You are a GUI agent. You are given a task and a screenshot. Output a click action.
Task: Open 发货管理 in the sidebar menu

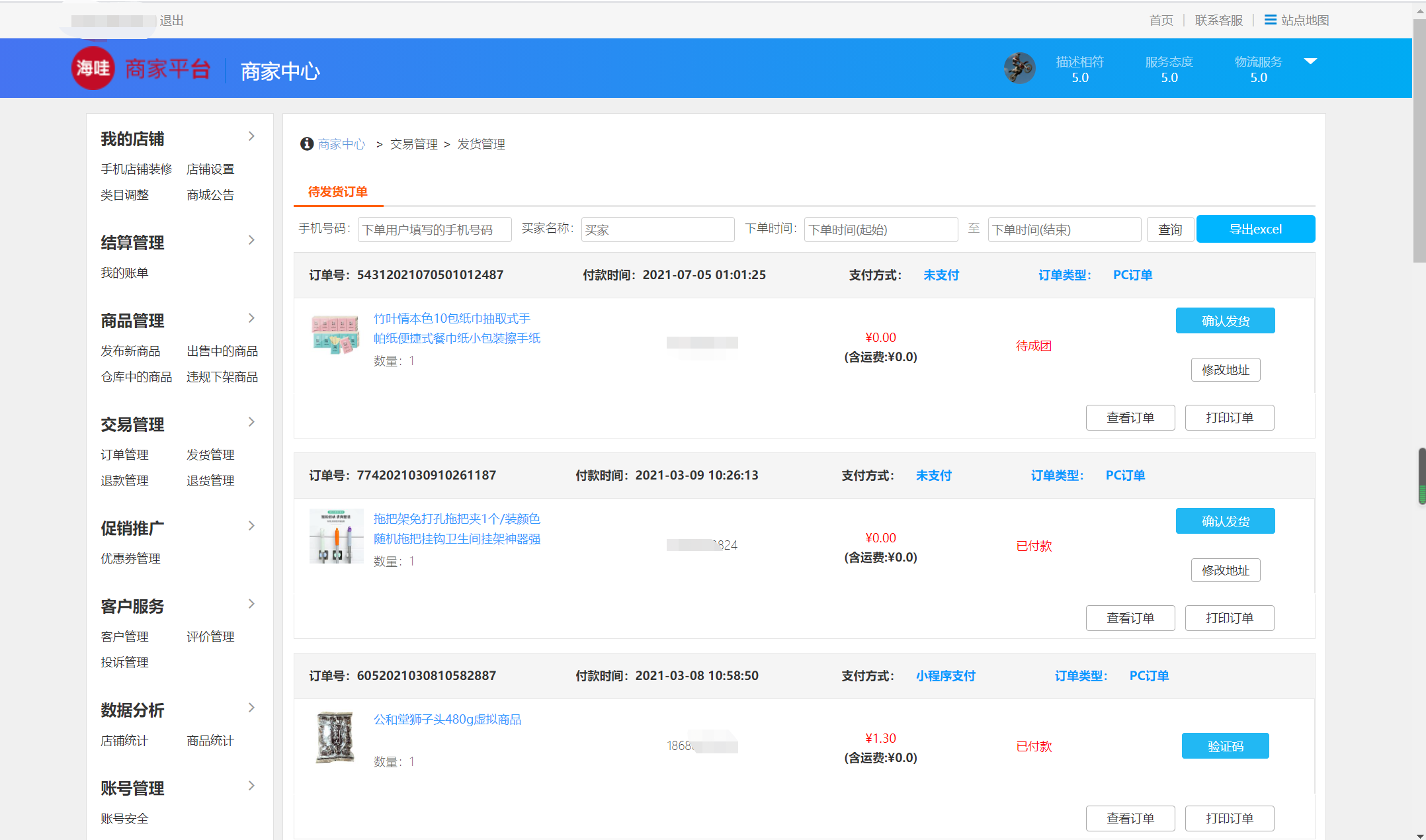210,455
